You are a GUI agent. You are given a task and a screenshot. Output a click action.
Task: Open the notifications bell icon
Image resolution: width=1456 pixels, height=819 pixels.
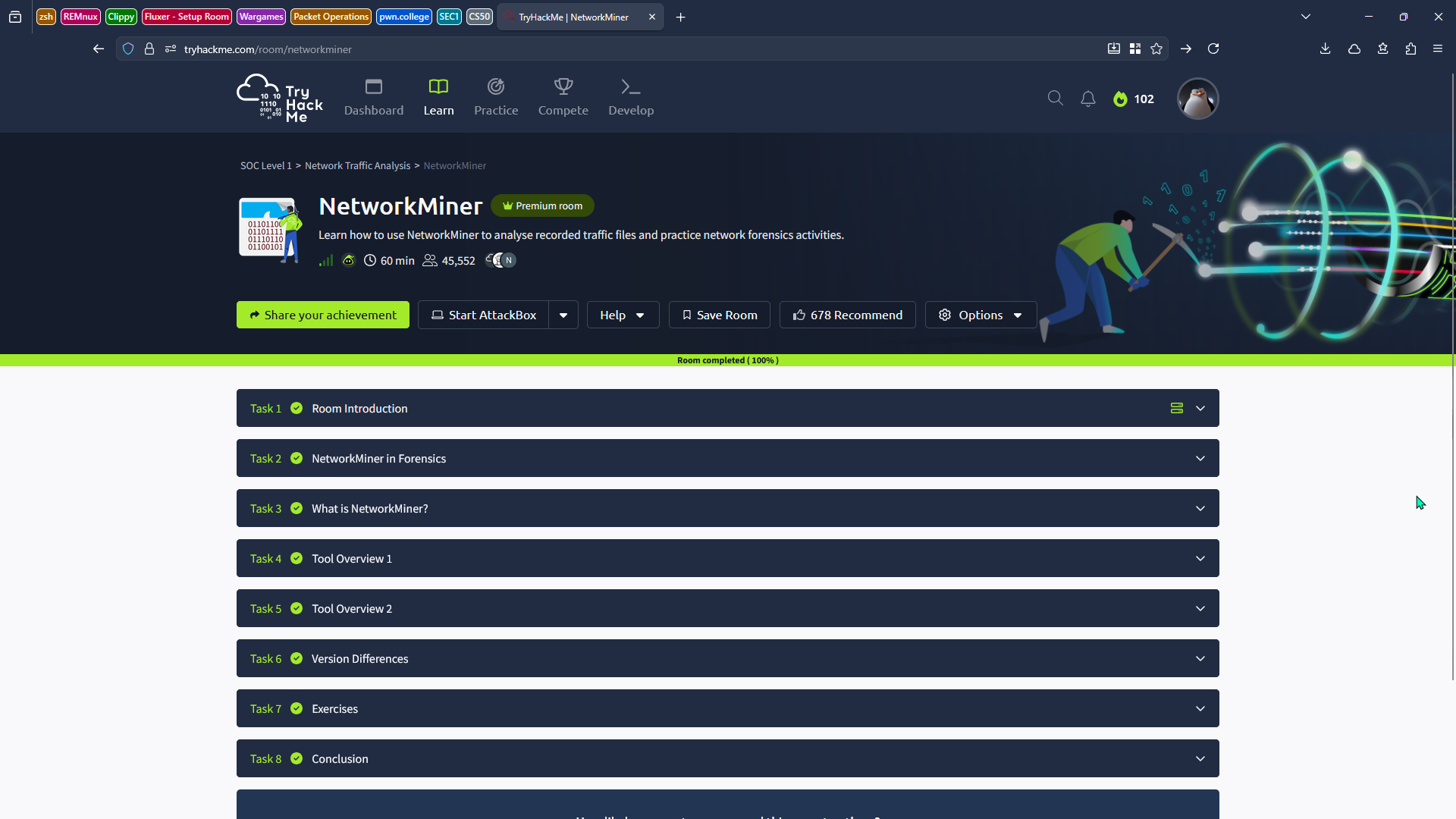(1088, 99)
